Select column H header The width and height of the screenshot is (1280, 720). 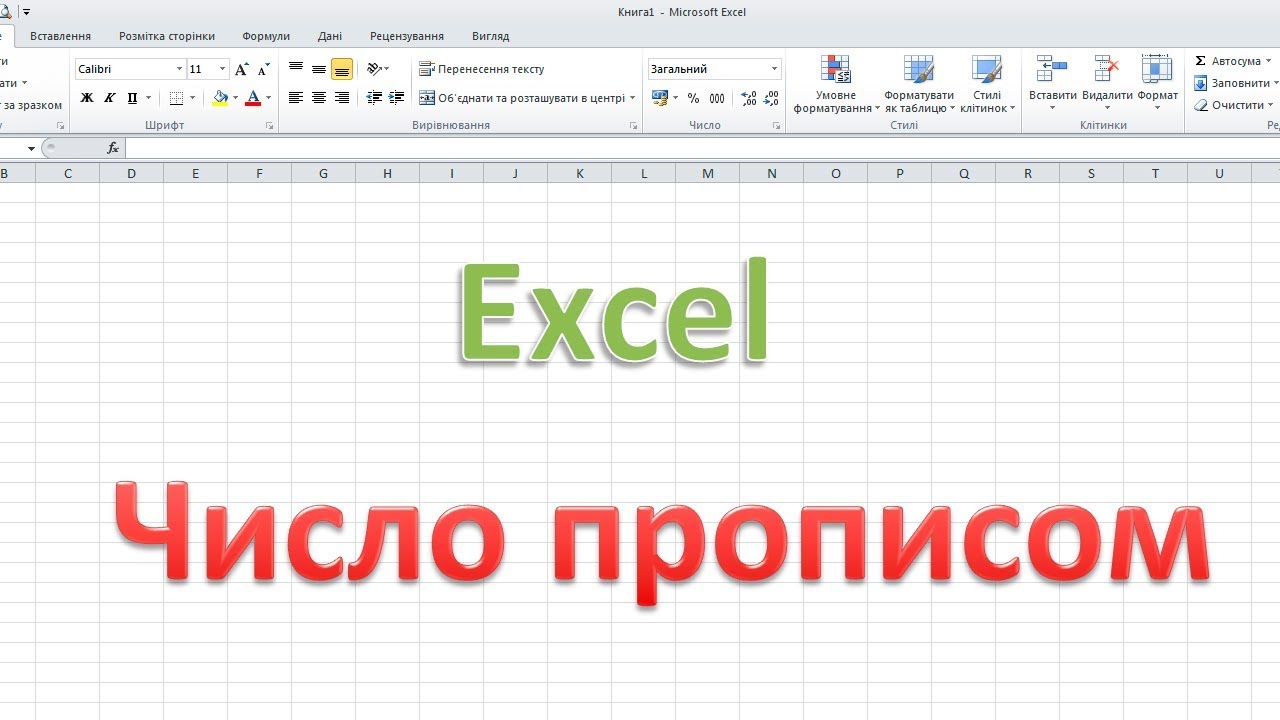(x=387, y=173)
